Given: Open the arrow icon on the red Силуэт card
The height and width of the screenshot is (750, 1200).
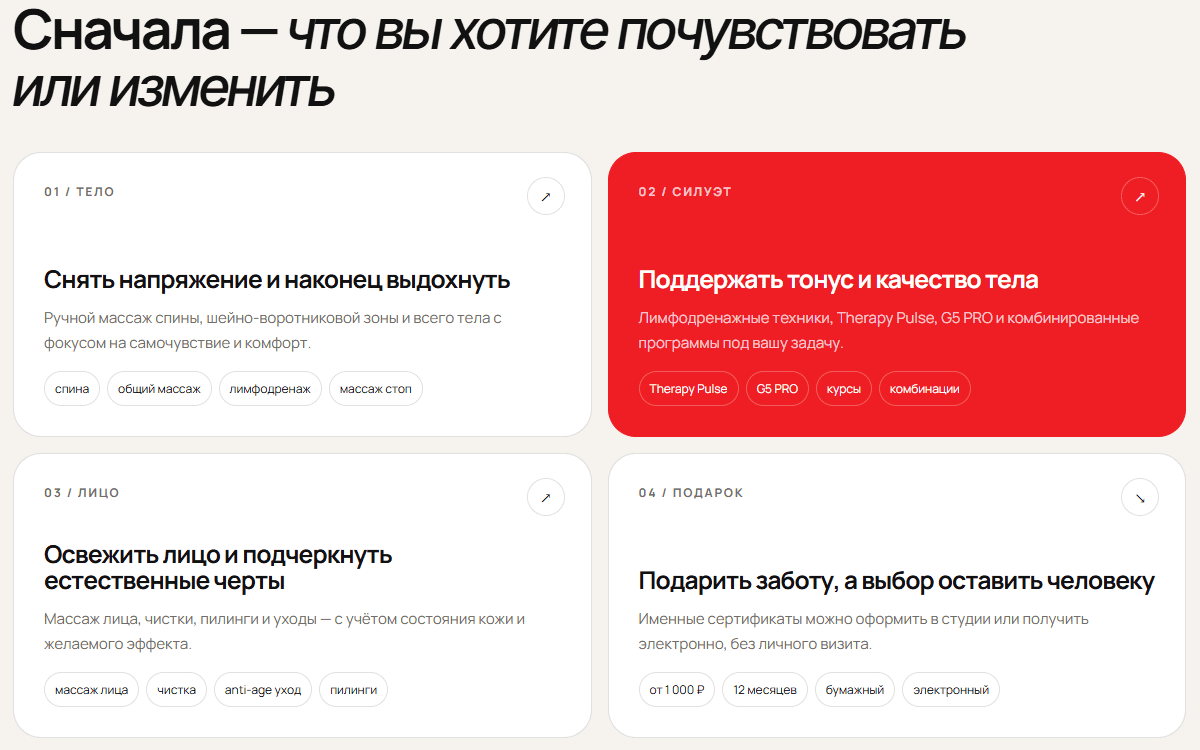Looking at the screenshot, I should (x=1140, y=197).
